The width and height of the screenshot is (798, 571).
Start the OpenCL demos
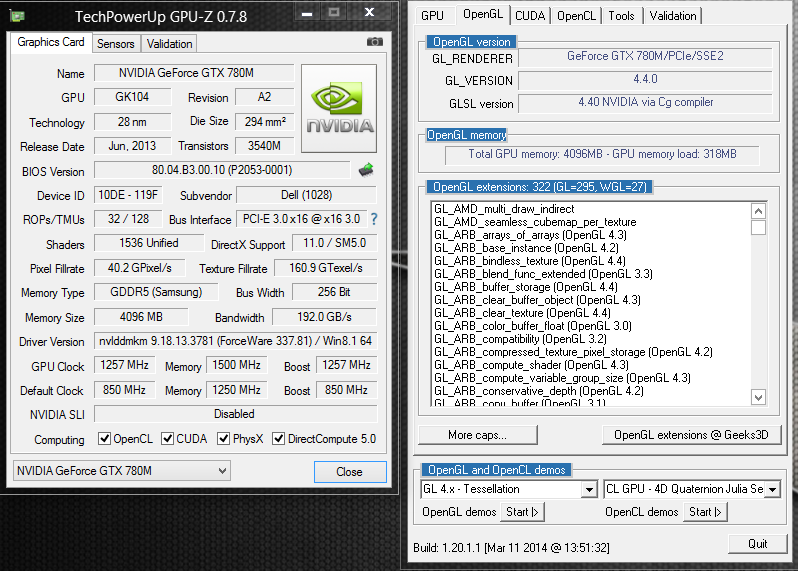click(x=705, y=512)
